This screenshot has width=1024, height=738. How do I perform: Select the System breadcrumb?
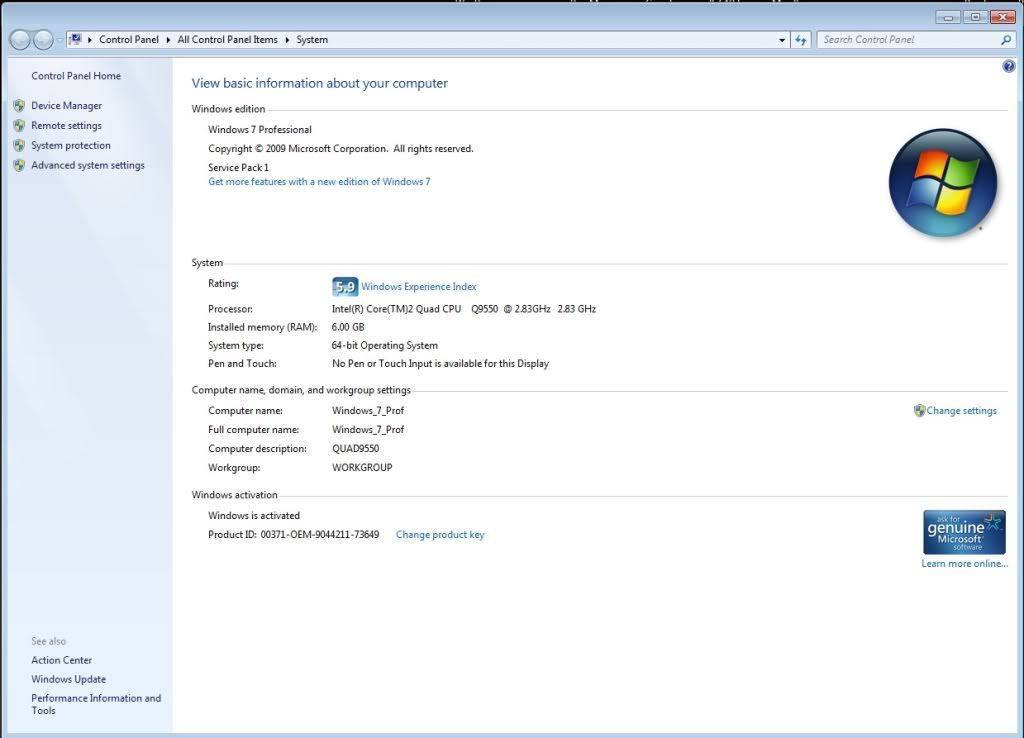312,40
